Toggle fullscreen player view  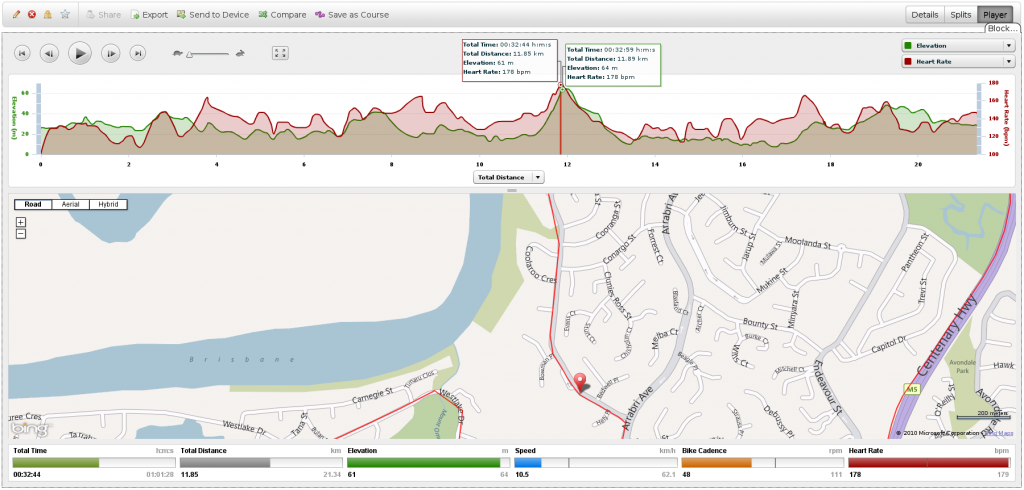pos(280,54)
